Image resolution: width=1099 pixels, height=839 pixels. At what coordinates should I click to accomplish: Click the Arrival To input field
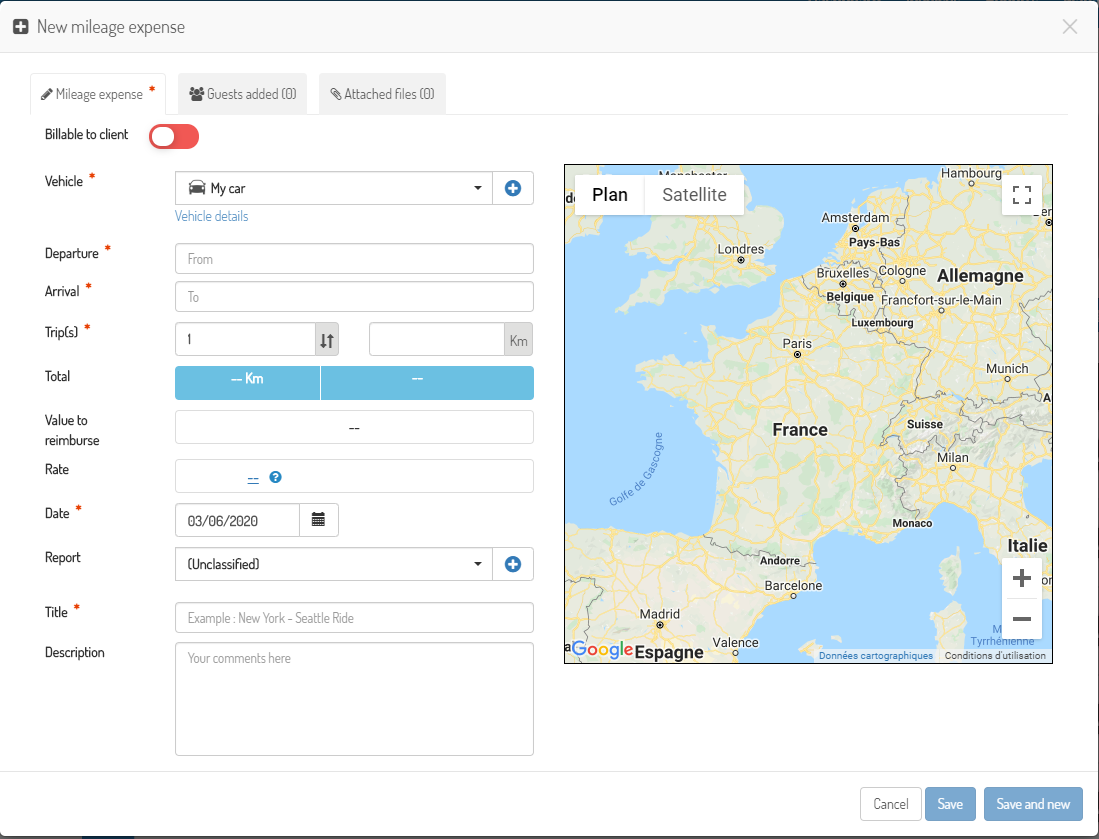point(354,296)
